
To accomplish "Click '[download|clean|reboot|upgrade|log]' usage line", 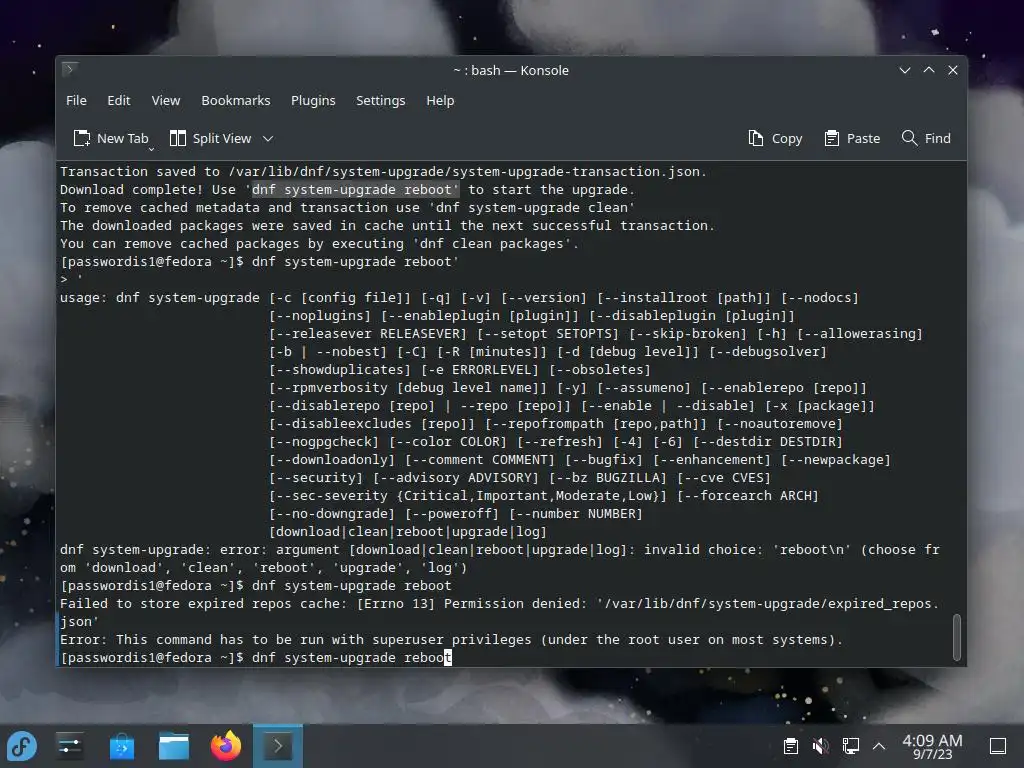I will click(x=408, y=532).
